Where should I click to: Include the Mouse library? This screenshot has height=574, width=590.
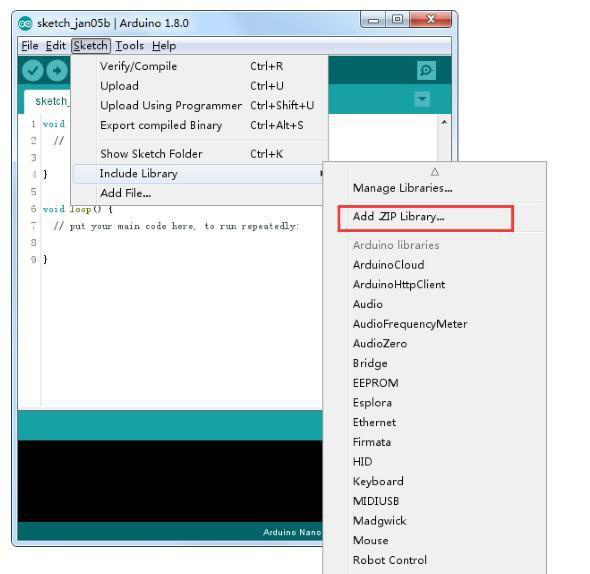(x=435, y=541)
